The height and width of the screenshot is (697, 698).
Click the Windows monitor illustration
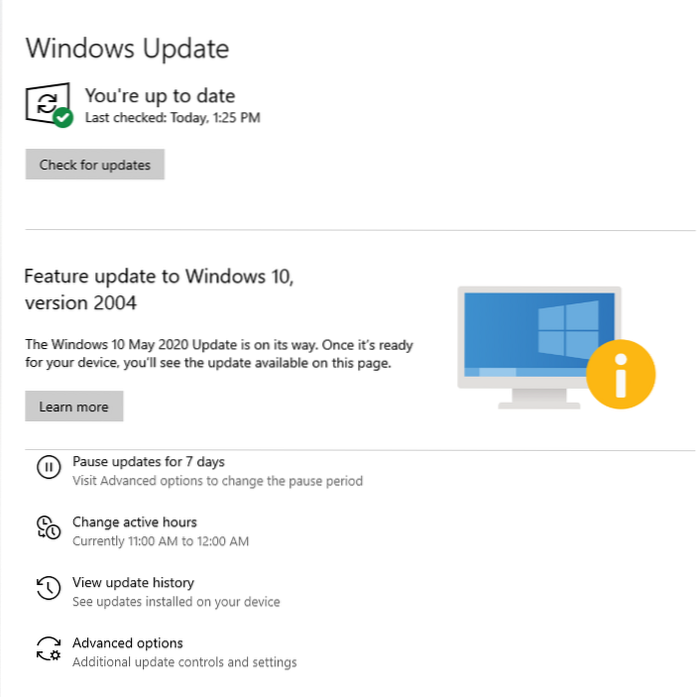pos(540,347)
